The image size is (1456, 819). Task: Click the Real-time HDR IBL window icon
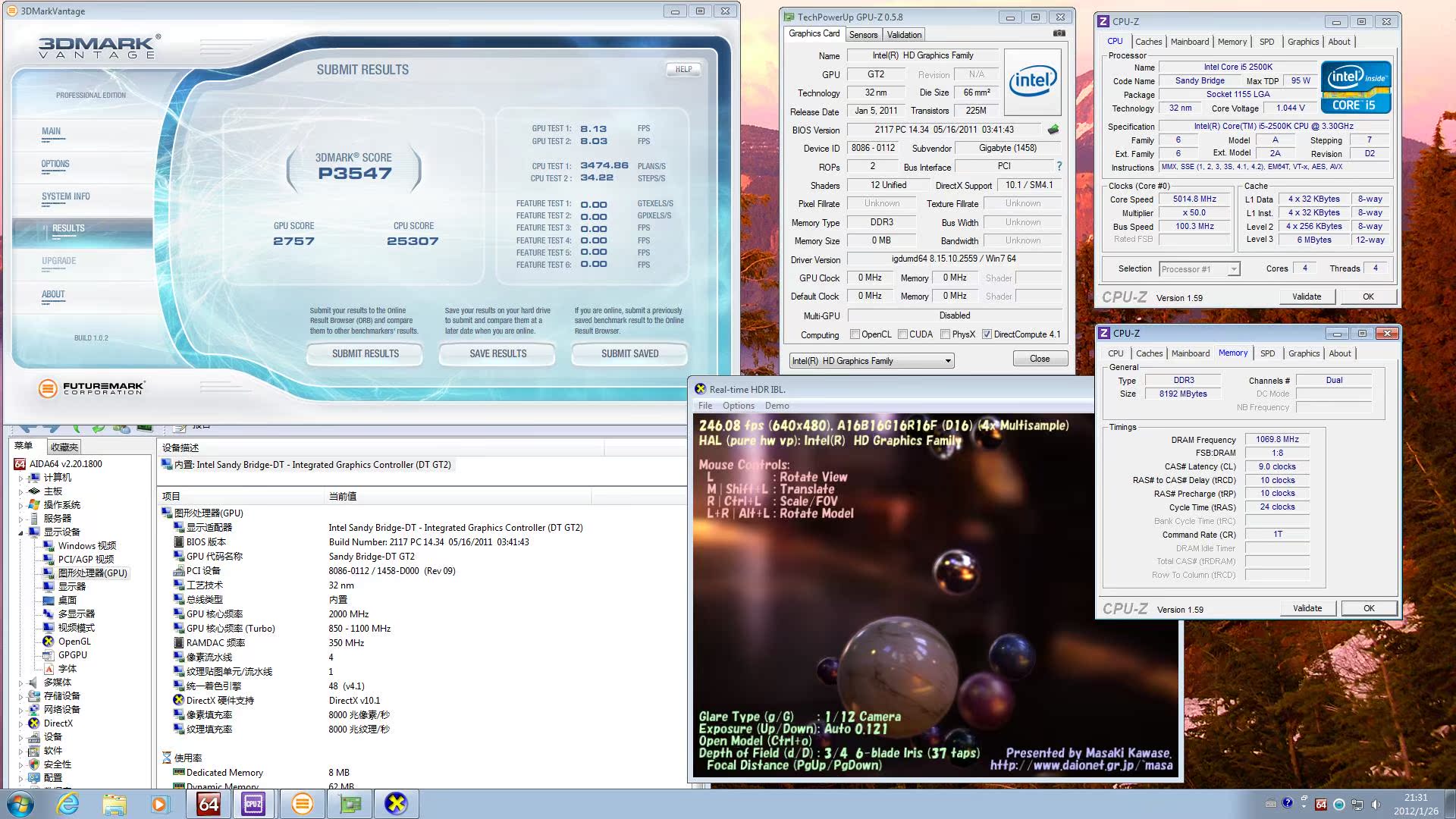(700, 389)
